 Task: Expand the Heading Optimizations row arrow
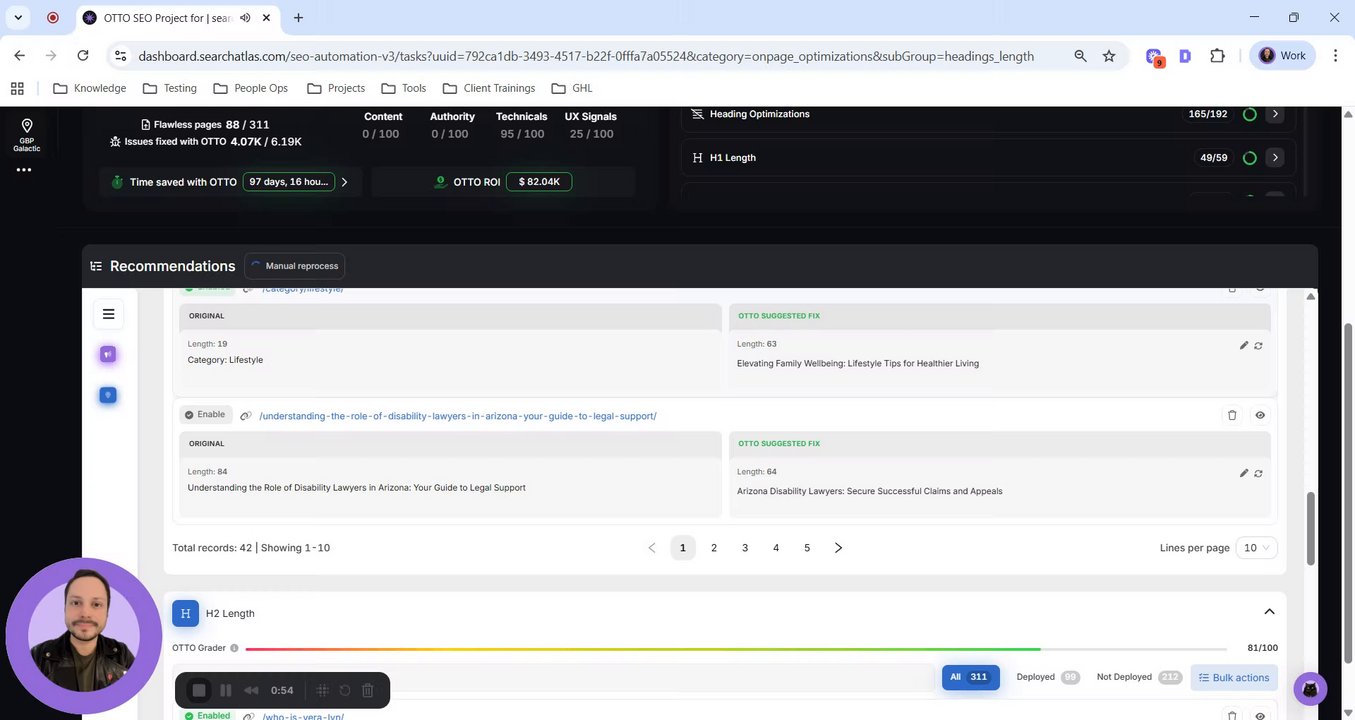point(1274,114)
